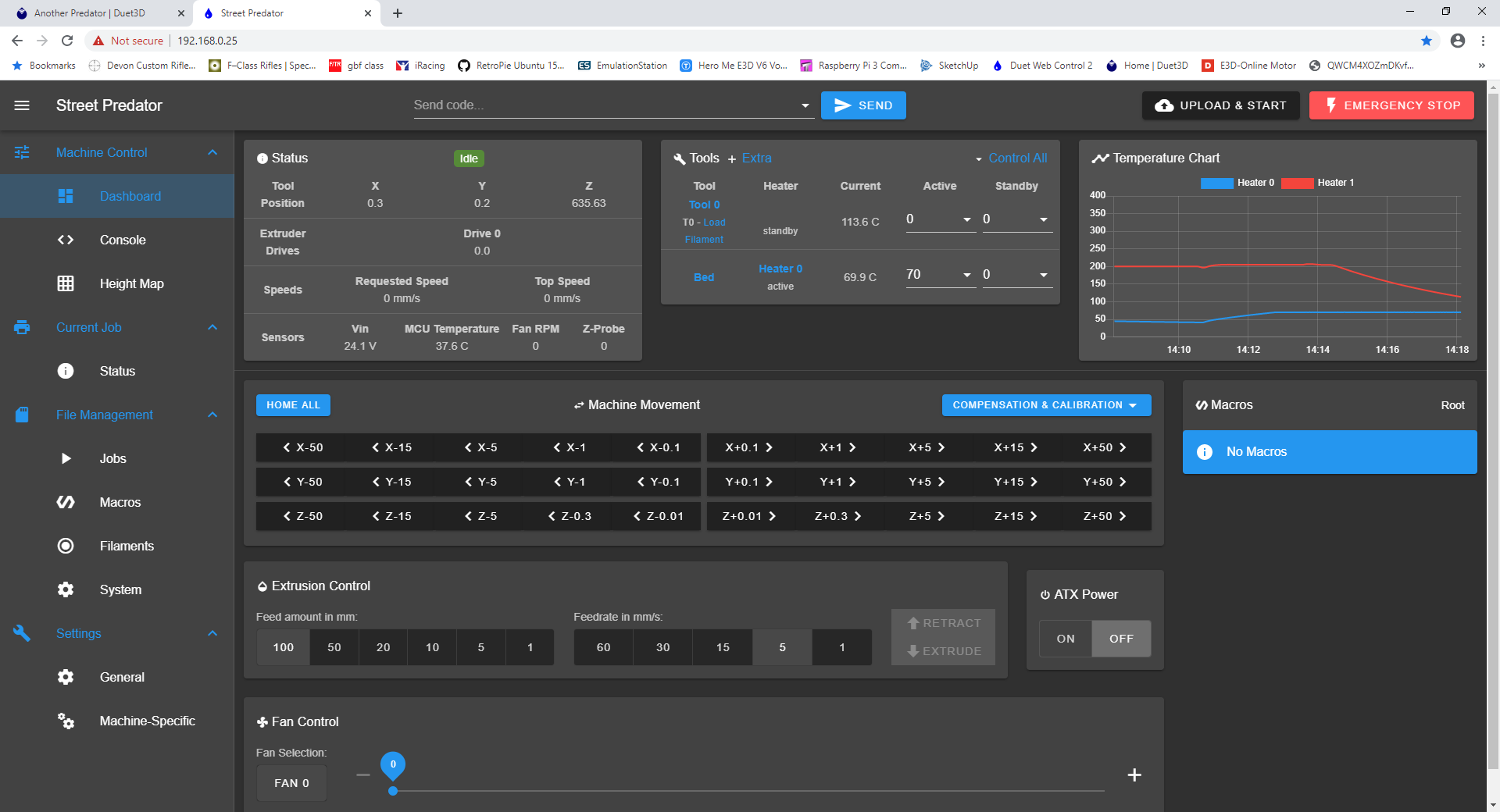Move the X axis by X+50
Screen dimensions: 1500x812
tap(1105, 447)
